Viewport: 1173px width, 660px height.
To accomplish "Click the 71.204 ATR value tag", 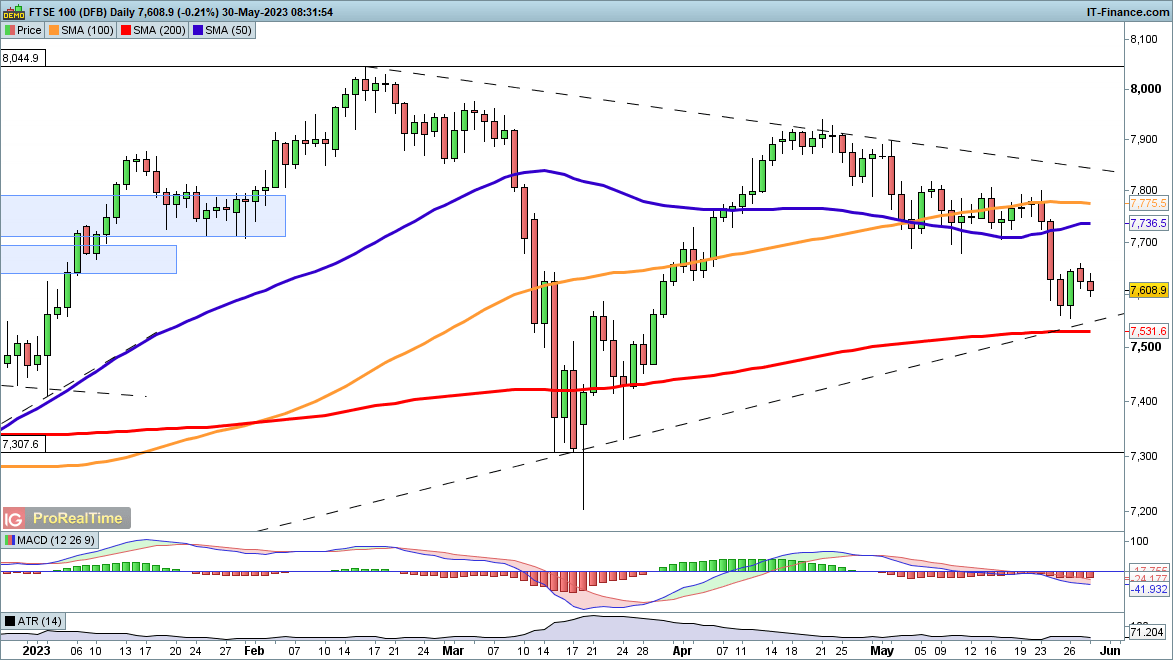I will click(x=1148, y=632).
